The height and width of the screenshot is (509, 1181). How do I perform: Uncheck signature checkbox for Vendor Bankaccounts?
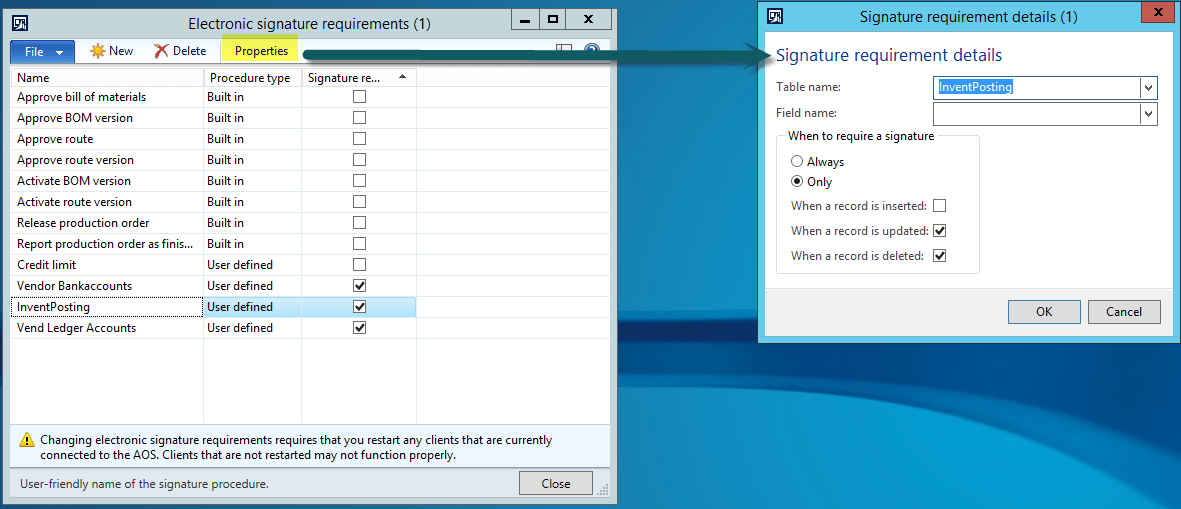[359, 286]
